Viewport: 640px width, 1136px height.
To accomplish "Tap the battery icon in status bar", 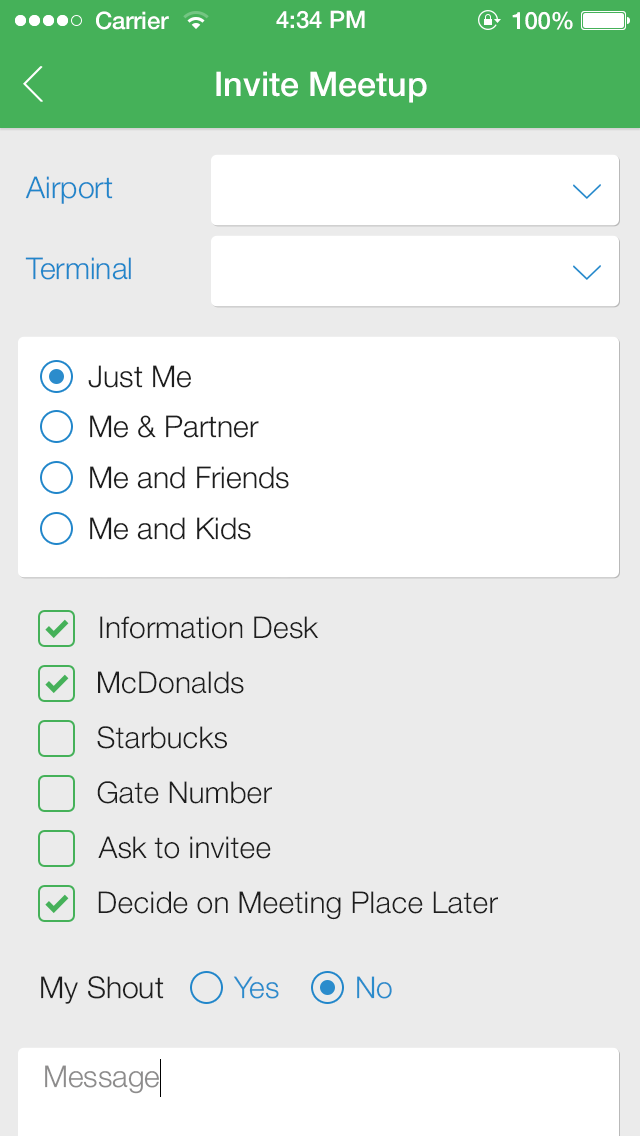I will (604, 20).
